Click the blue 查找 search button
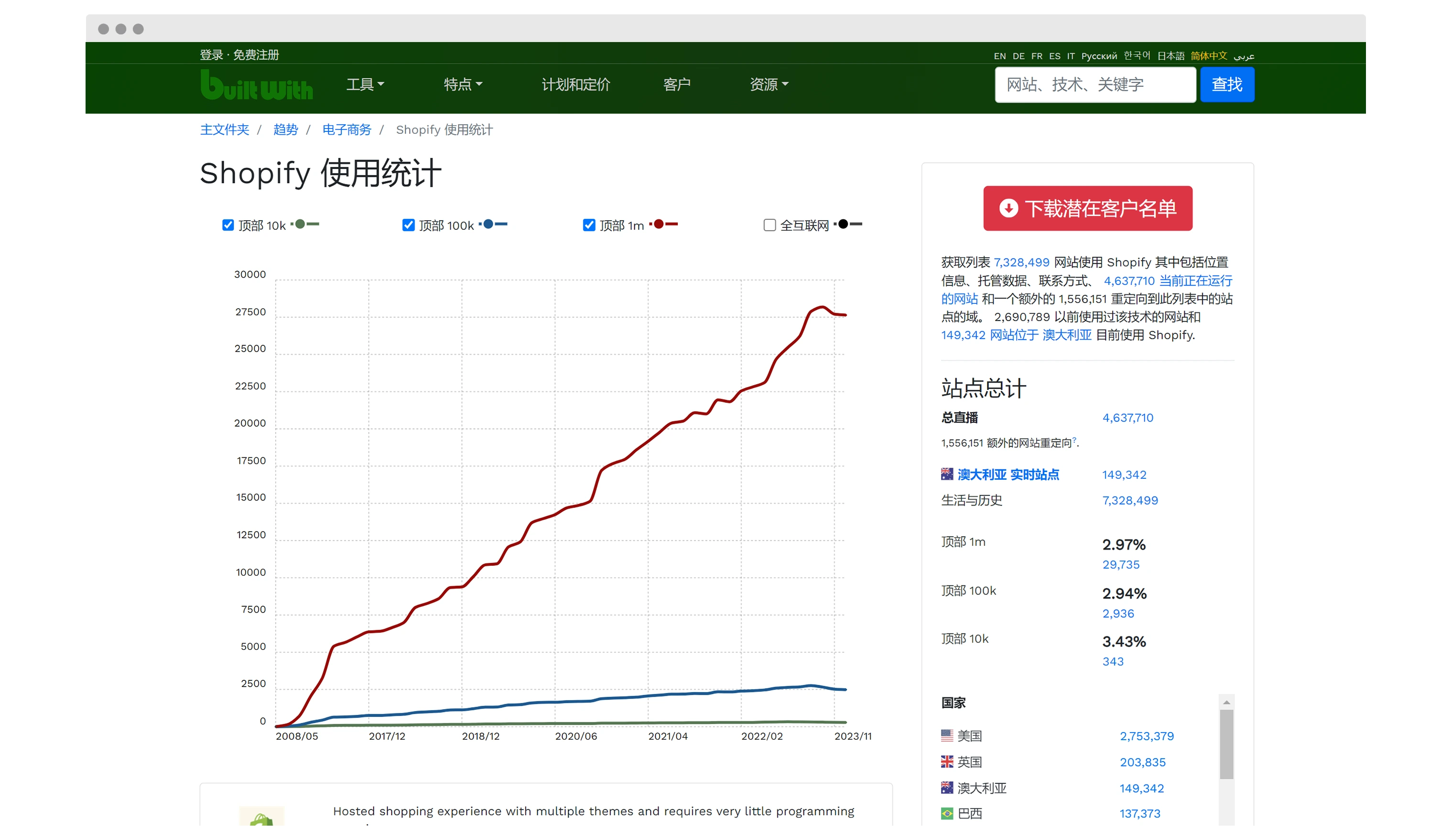The image size is (1452, 840). point(1227,85)
